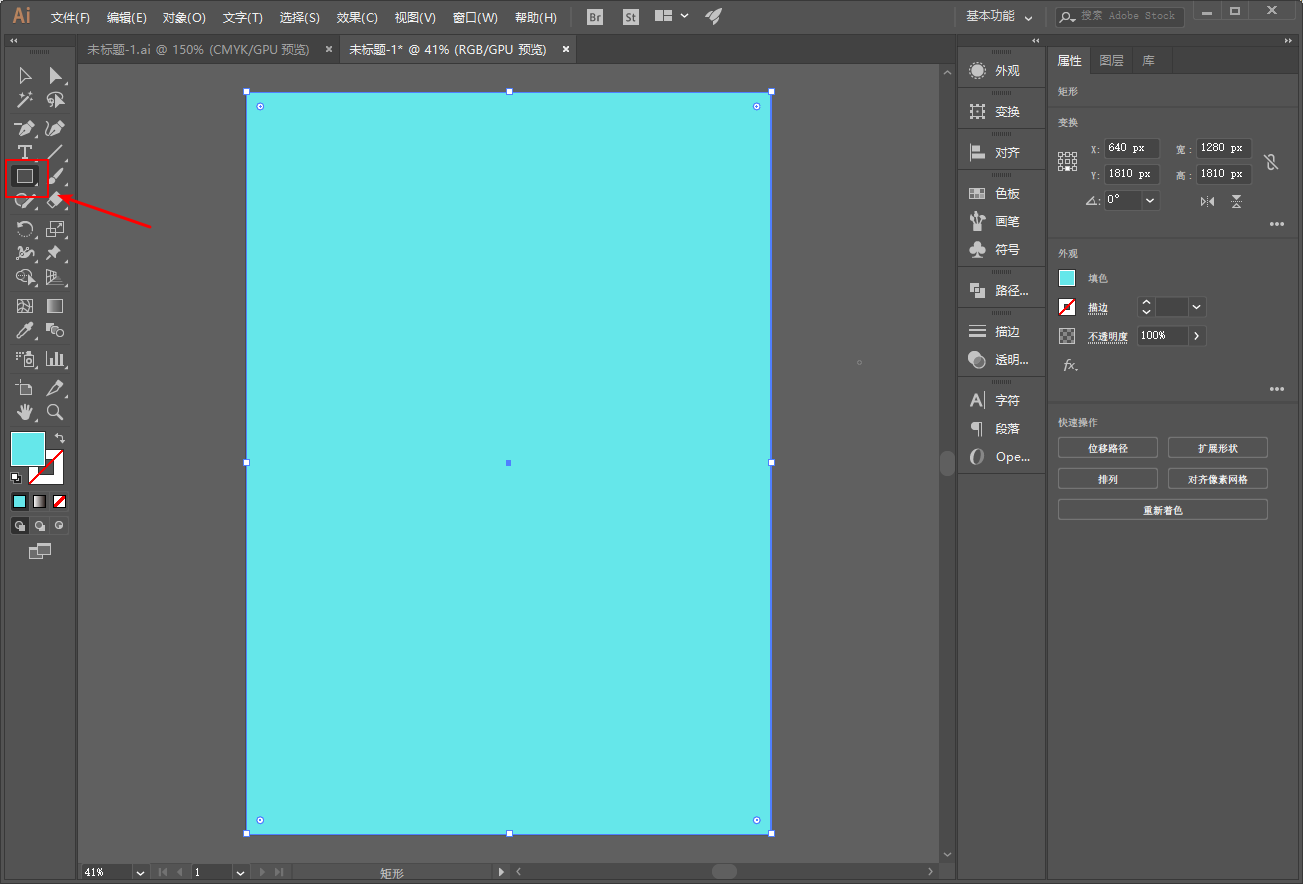1303x884 pixels.
Task: Select the Magic Wand tool
Action: tap(25, 100)
